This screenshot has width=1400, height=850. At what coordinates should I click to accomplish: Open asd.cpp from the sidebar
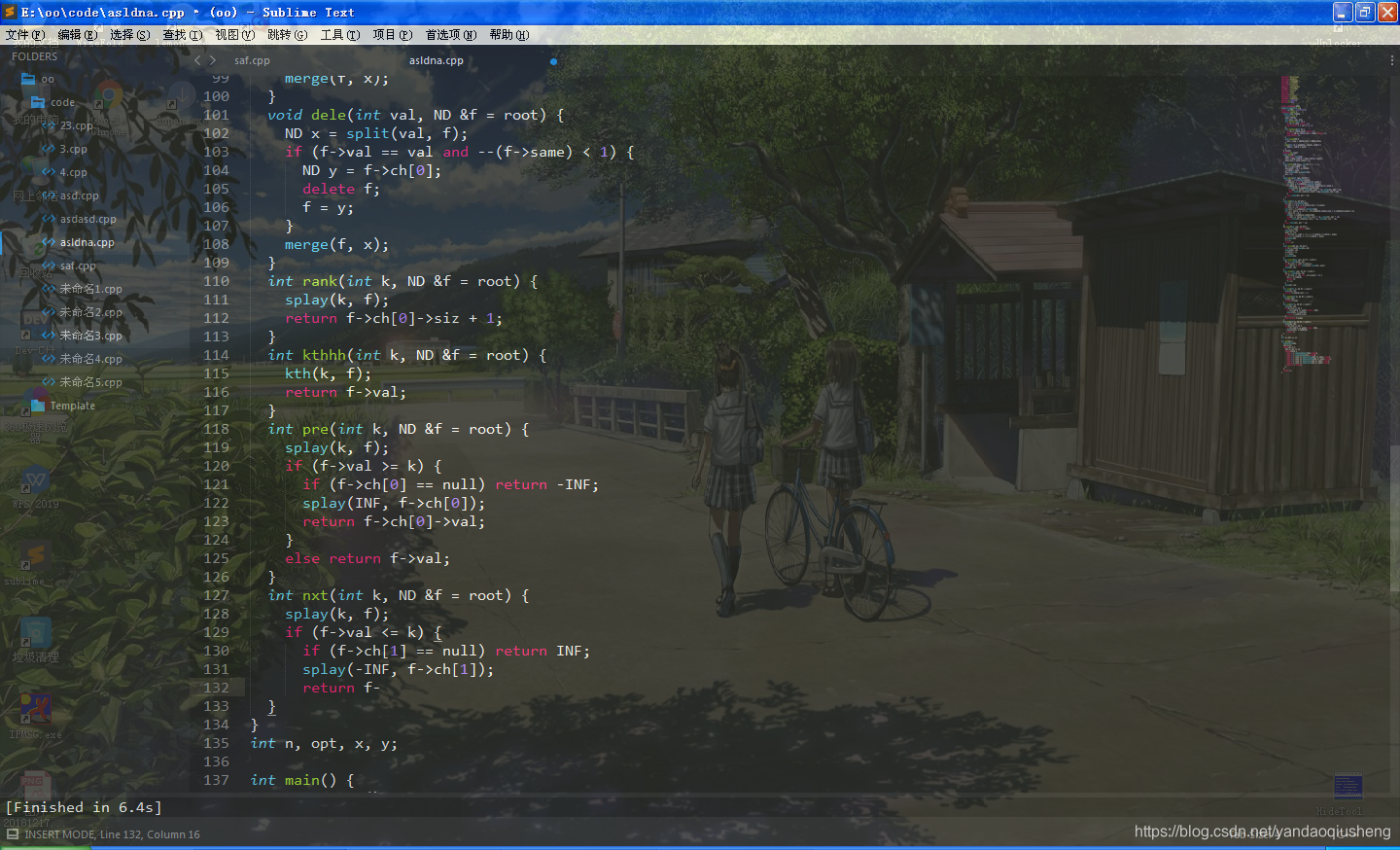coord(80,195)
